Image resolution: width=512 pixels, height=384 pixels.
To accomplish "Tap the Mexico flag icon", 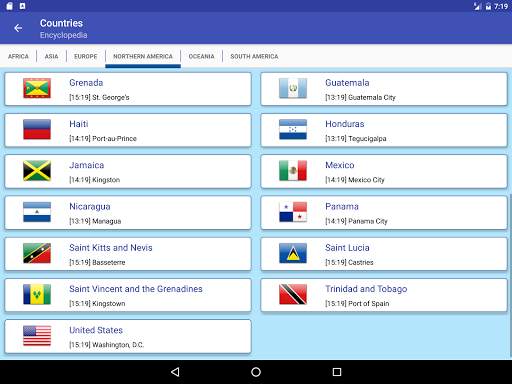I will [293, 171].
